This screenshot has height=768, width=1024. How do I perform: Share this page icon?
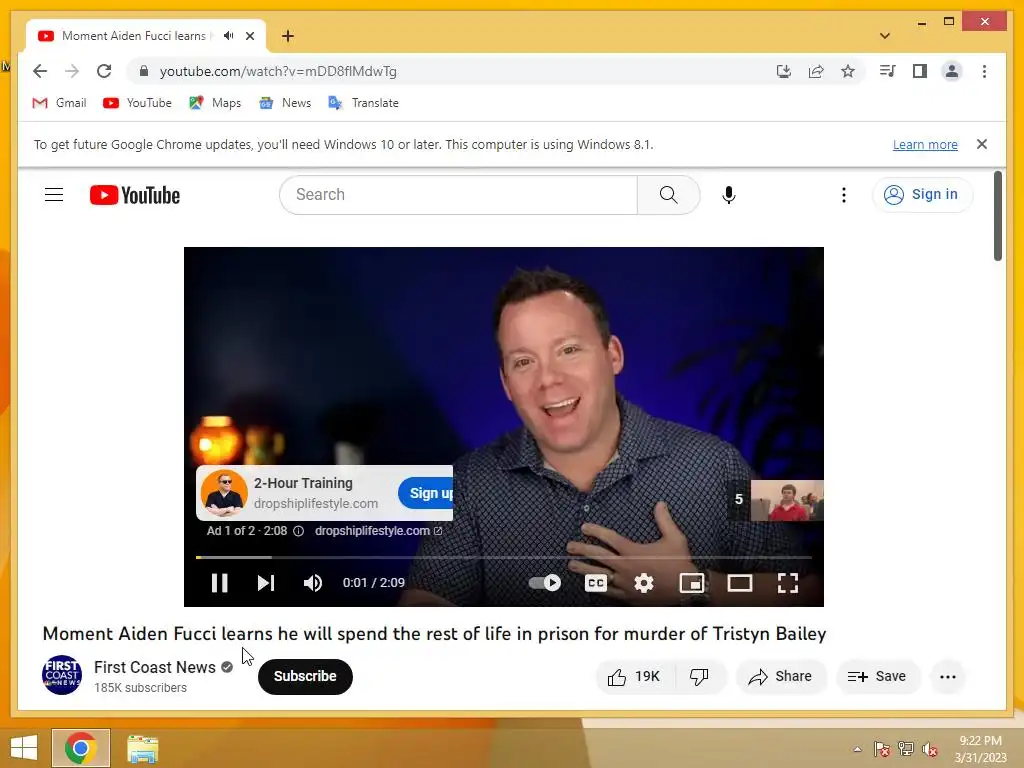click(816, 71)
